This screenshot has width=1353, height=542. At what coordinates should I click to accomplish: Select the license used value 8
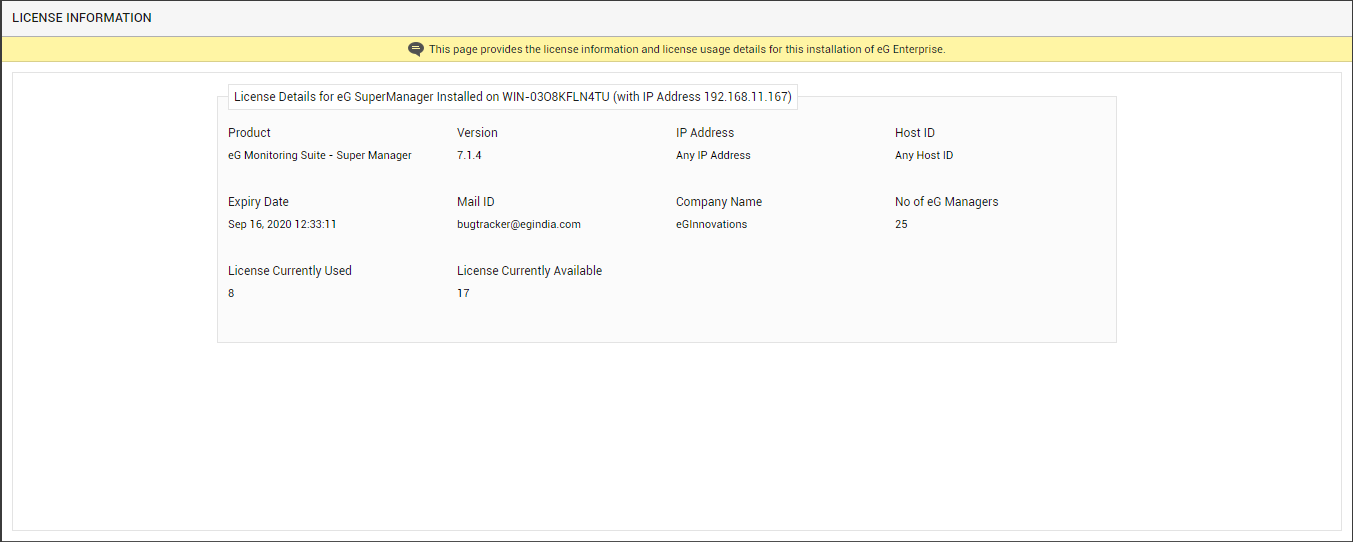click(231, 293)
